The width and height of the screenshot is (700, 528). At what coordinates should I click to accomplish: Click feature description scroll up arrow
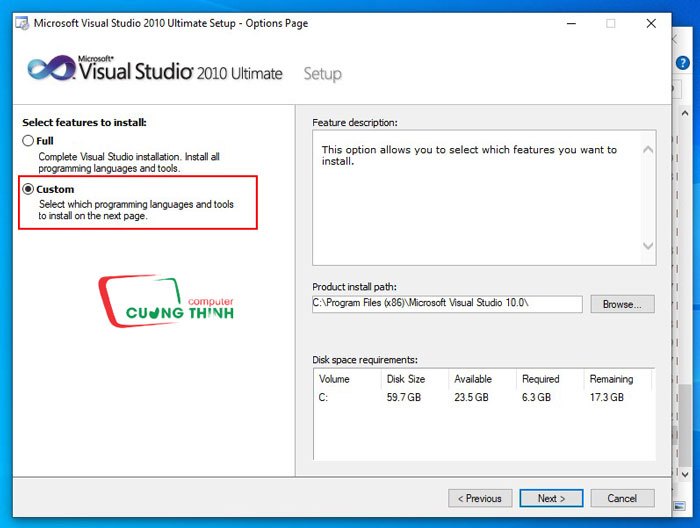click(x=648, y=150)
